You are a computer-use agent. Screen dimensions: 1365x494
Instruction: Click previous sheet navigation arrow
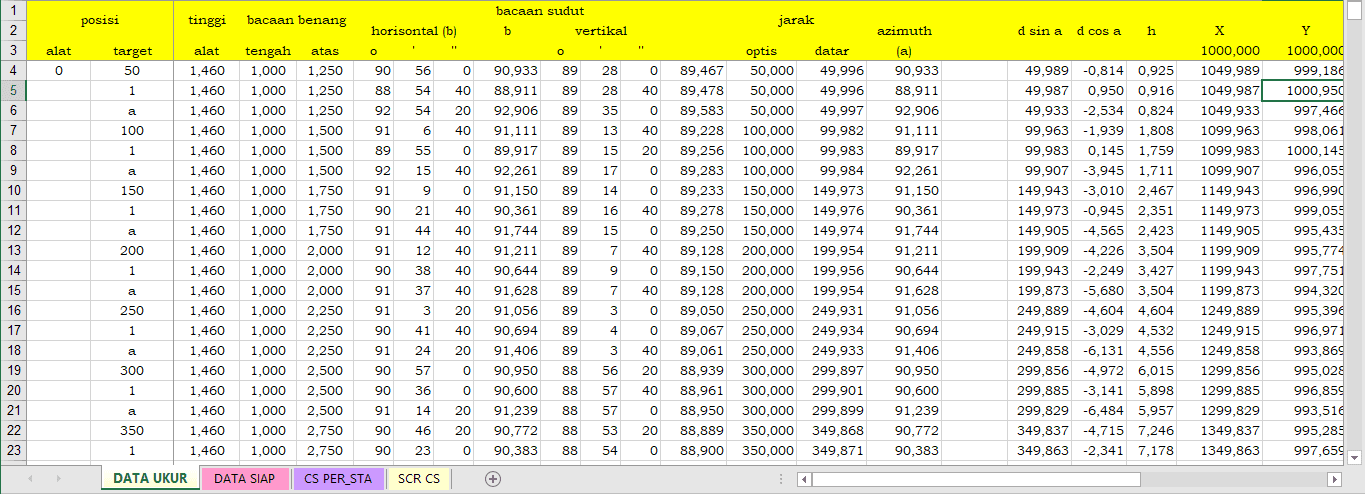click(x=30, y=479)
